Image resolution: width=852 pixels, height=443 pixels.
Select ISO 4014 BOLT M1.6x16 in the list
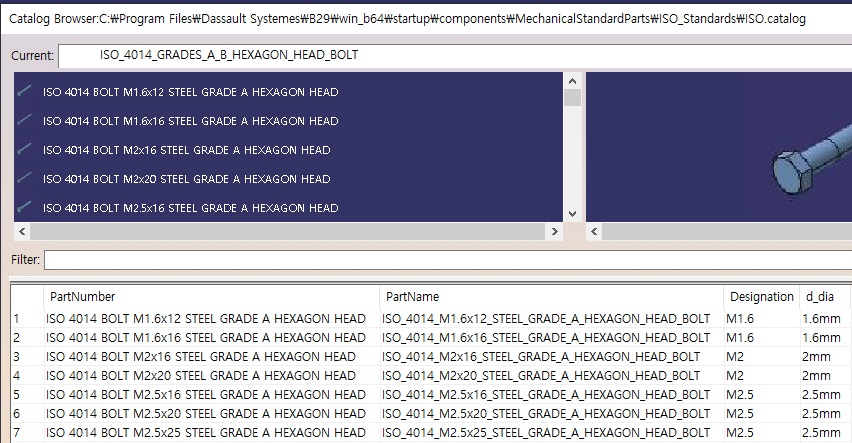tap(191, 121)
